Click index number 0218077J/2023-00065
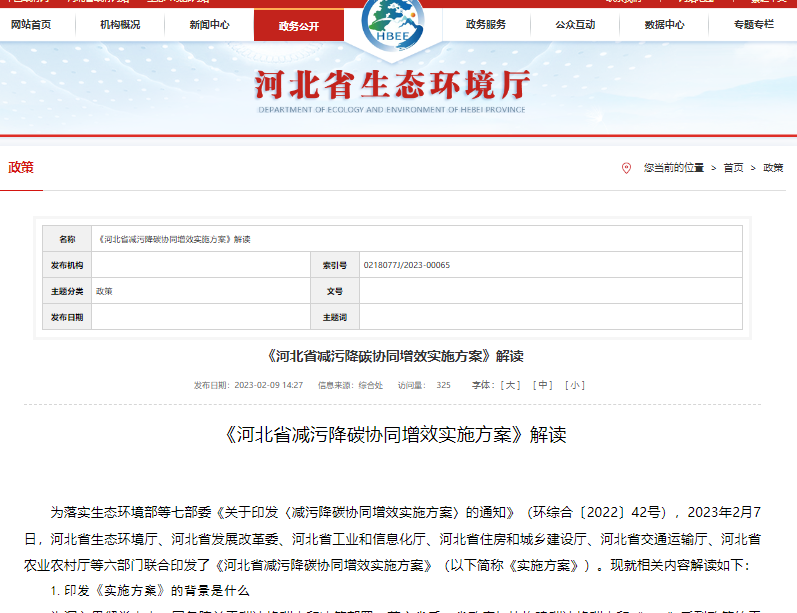797x613 pixels. [x=407, y=265]
